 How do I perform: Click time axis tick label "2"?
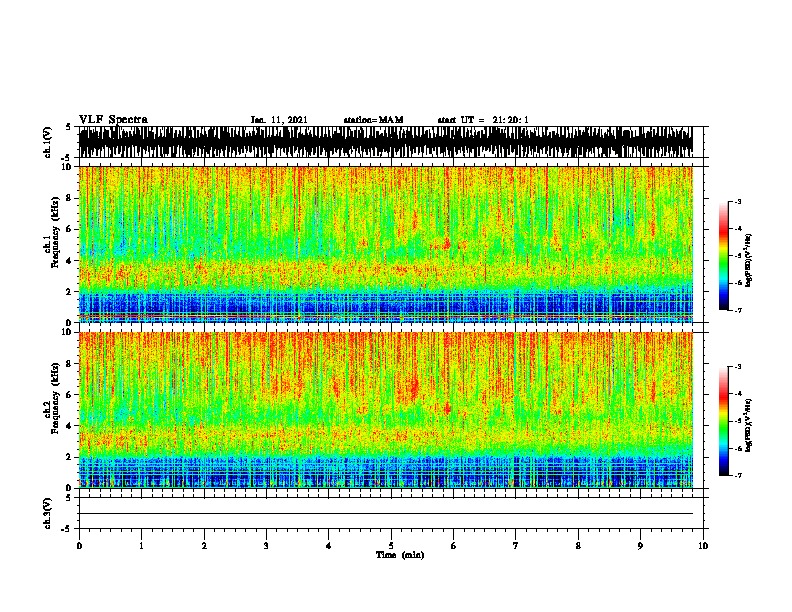pyautogui.click(x=204, y=546)
